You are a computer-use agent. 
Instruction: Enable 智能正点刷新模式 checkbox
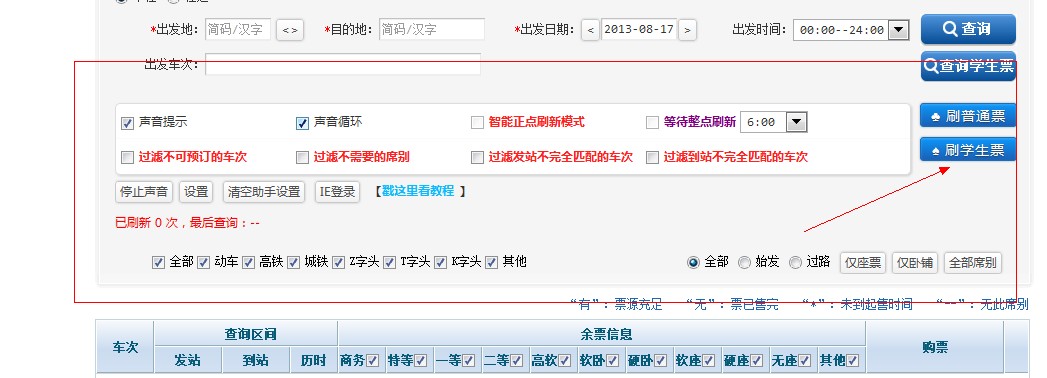pyautogui.click(x=477, y=123)
